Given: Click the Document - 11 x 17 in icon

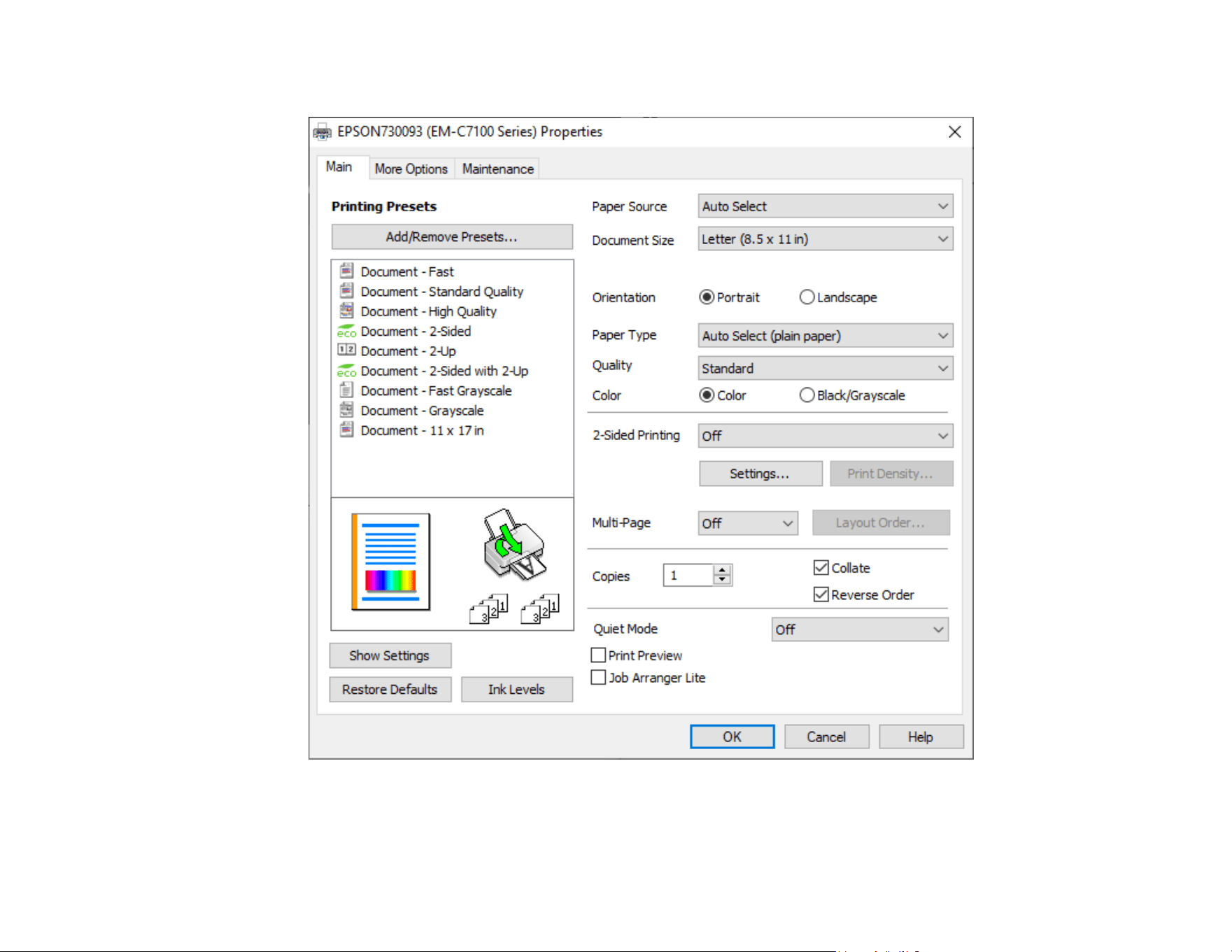Looking at the screenshot, I should pyautogui.click(x=346, y=429).
